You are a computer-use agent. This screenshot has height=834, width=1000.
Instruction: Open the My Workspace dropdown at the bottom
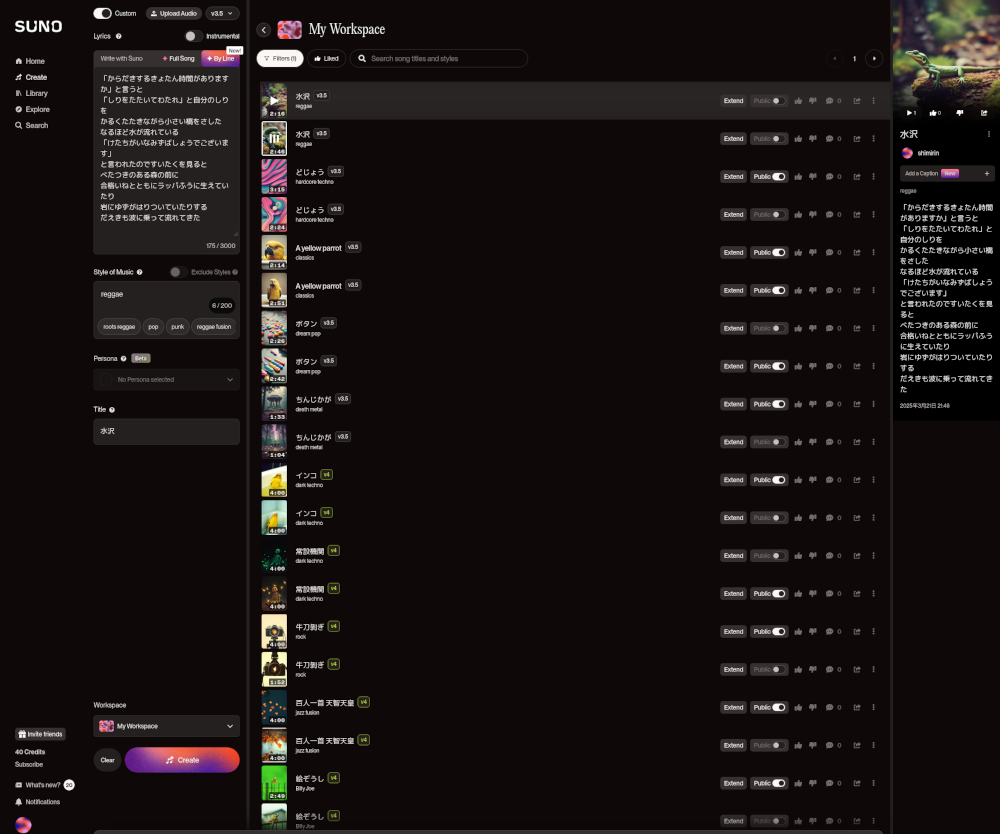(166, 726)
